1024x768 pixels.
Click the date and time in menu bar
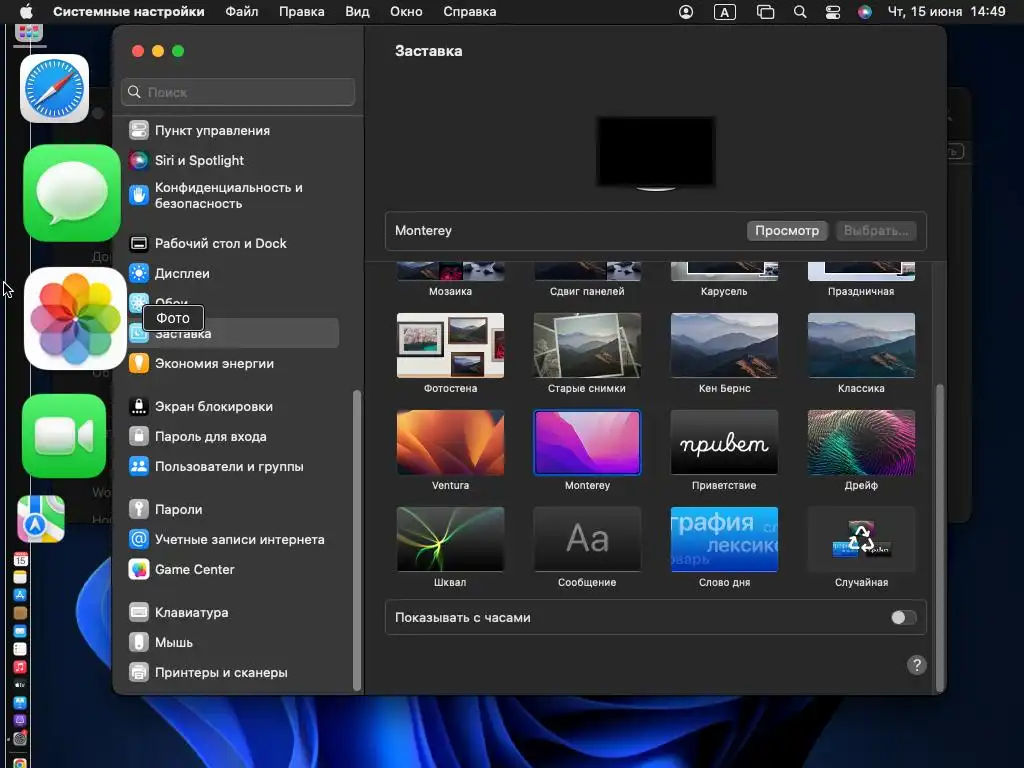point(946,12)
